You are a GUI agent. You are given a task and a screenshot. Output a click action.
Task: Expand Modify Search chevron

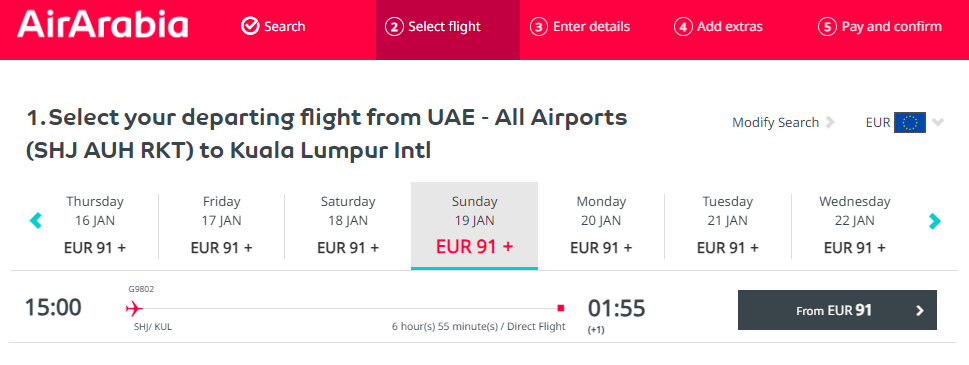click(830, 122)
